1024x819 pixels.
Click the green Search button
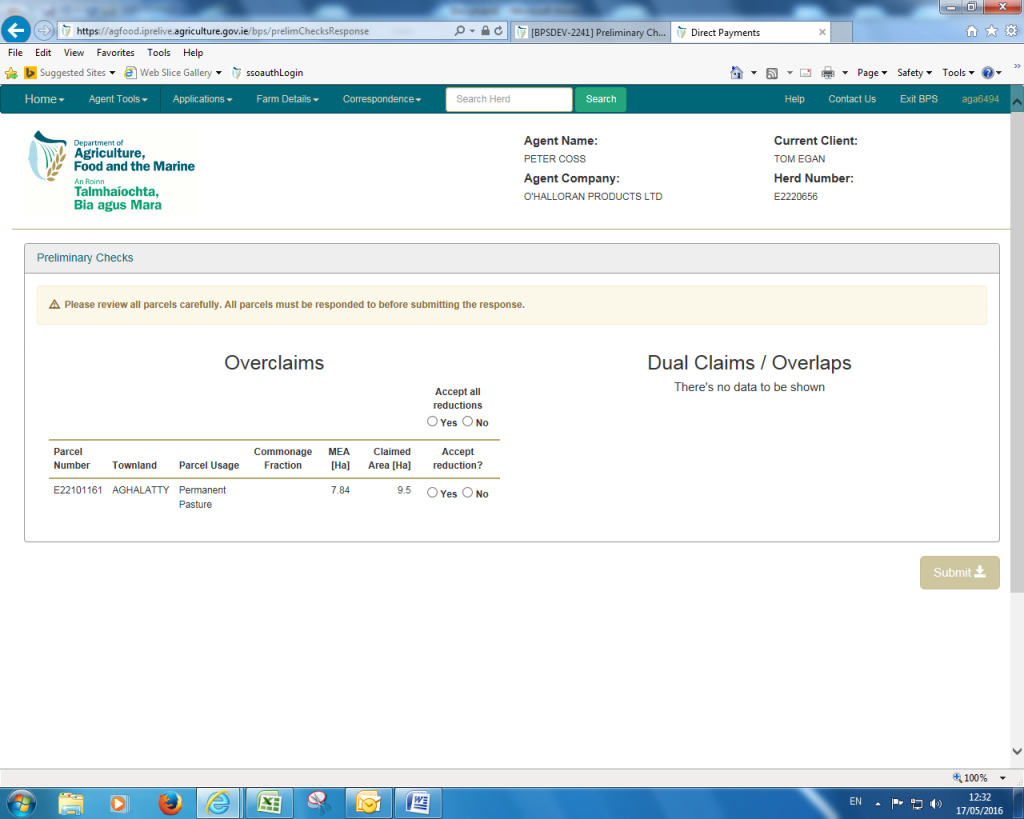pyautogui.click(x=600, y=99)
